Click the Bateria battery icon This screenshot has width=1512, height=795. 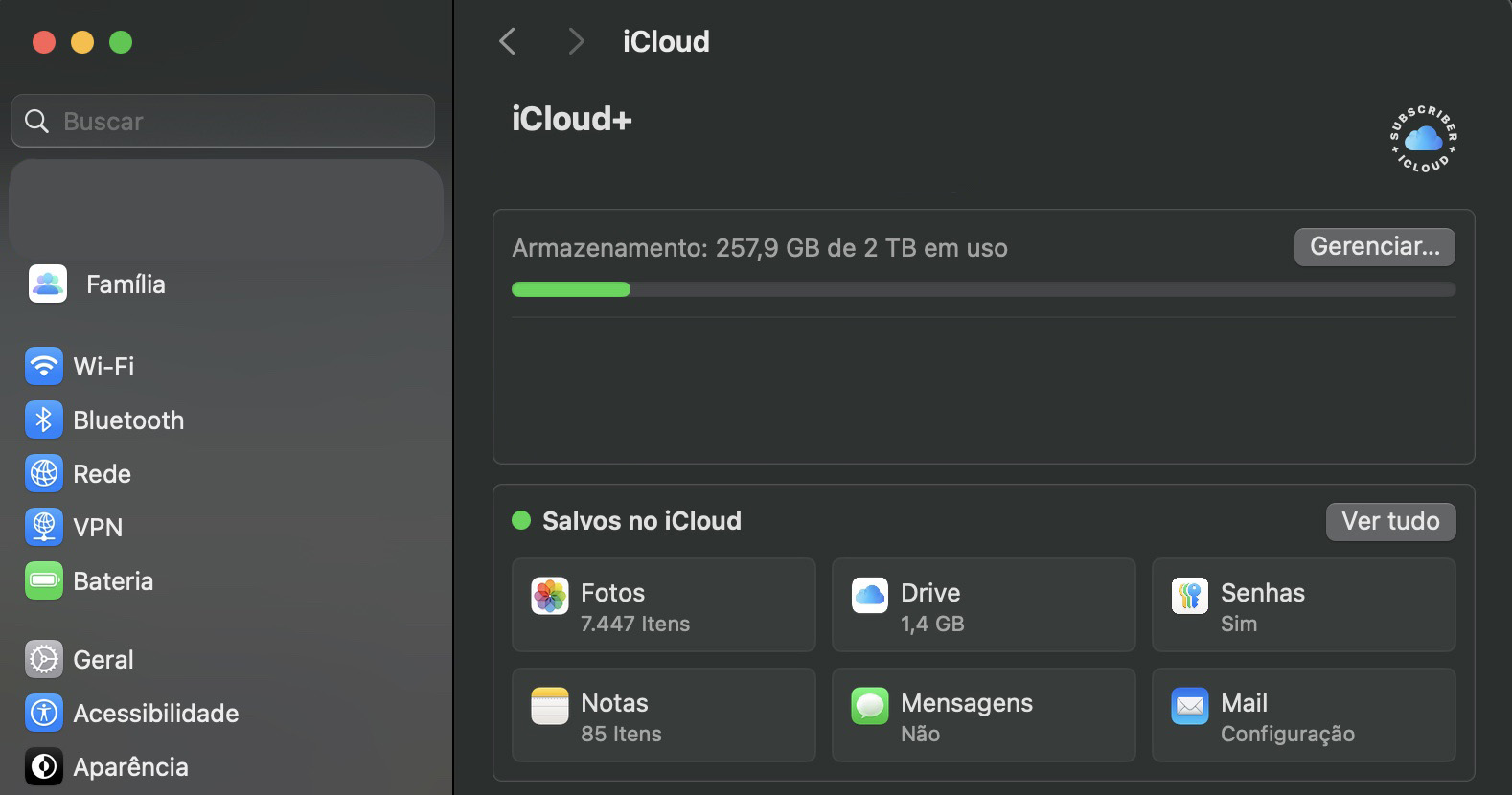click(x=43, y=580)
